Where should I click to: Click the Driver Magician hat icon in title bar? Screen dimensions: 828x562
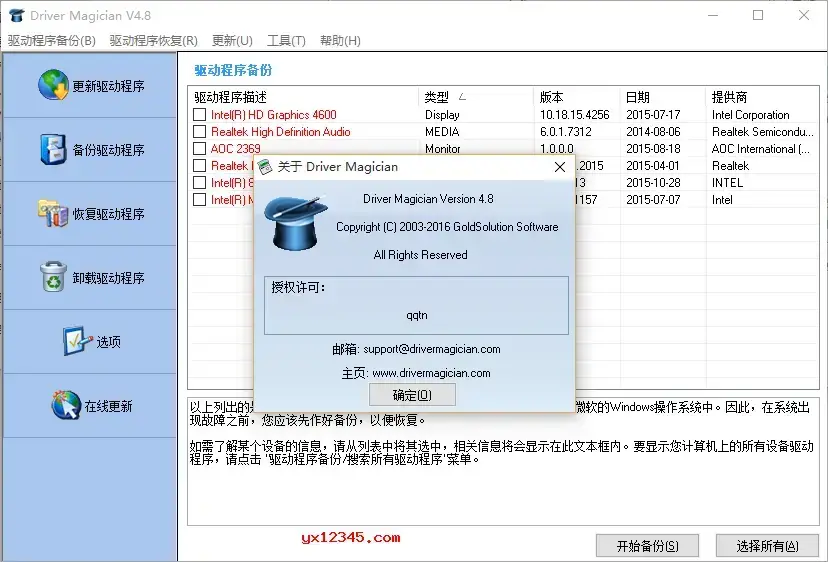(17, 15)
